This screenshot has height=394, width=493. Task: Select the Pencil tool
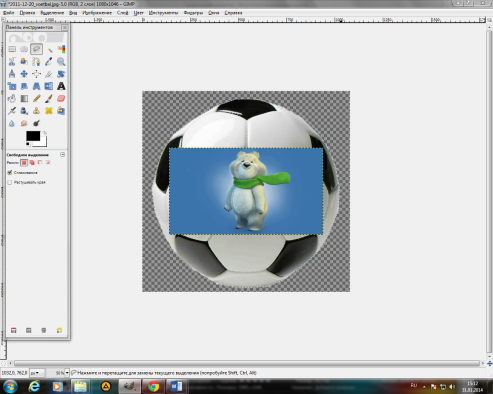36,98
